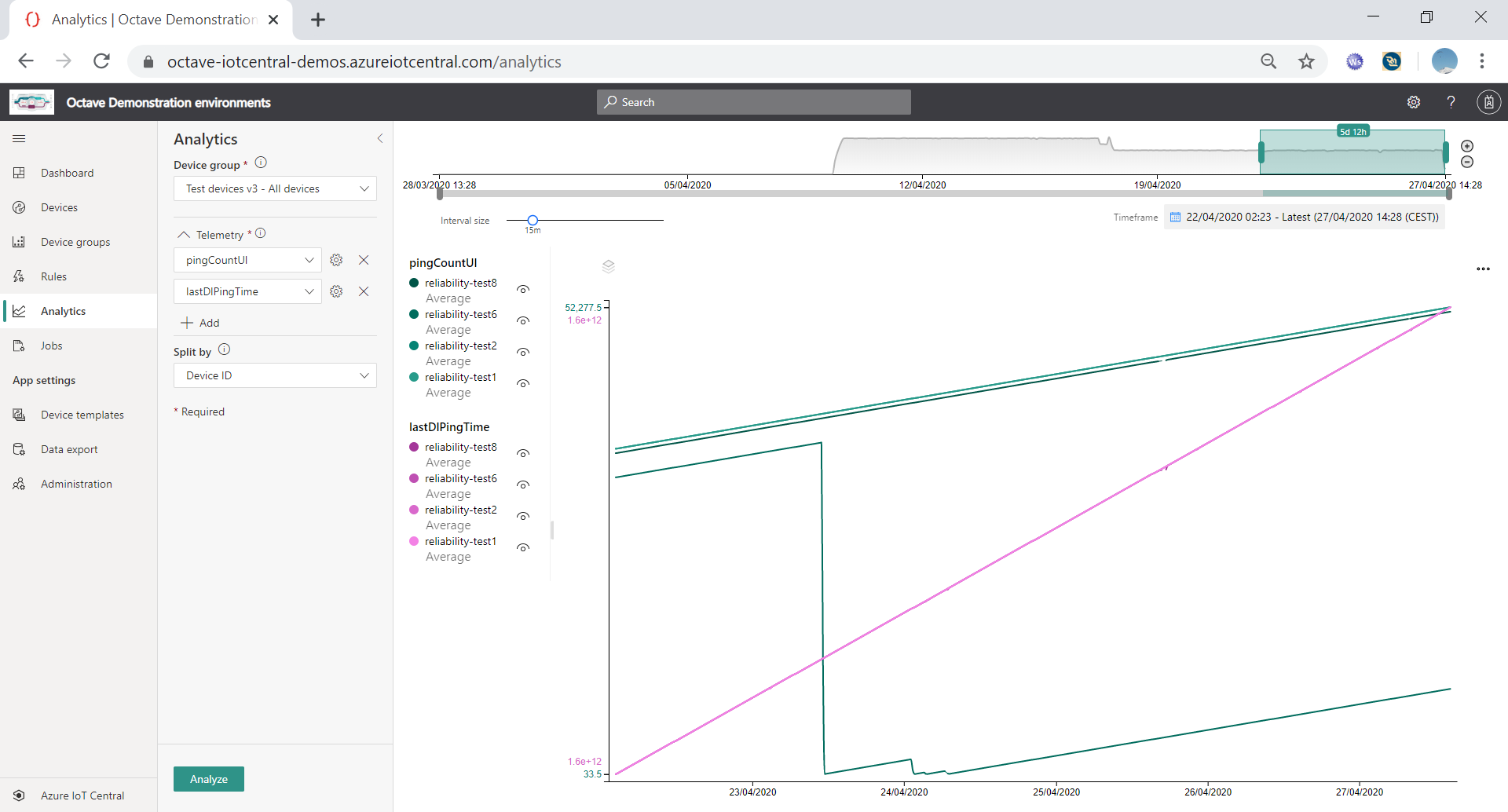1508x812 pixels.
Task: Open a new browser tab
Action: (318, 20)
